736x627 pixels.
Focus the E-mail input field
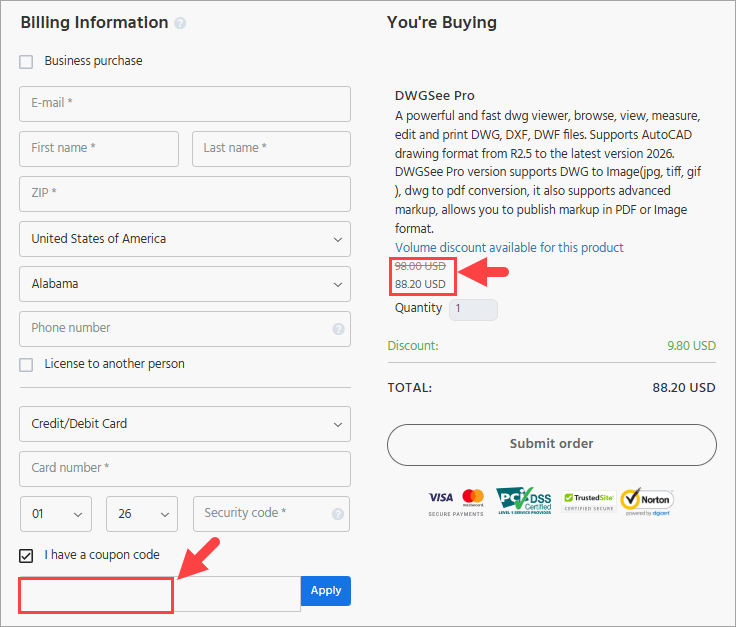click(x=185, y=104)
